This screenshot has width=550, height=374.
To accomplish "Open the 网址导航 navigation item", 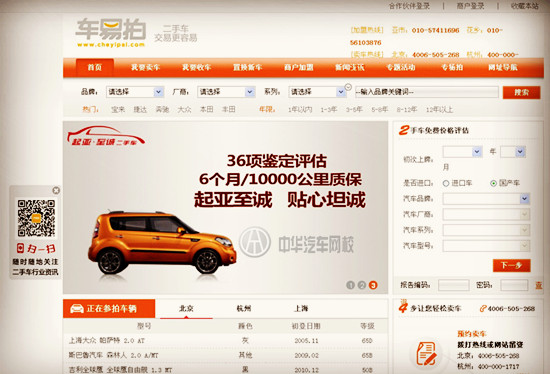I will [503, 67].
